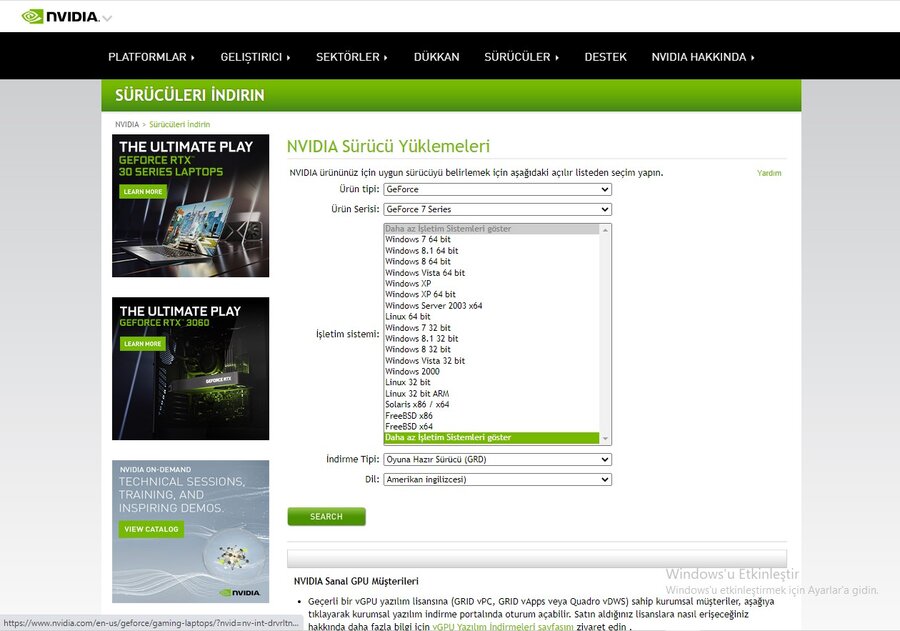
Task: Click VIEW CATALOG on NVIDIA On-Demand ad
Action: point(152,529)
